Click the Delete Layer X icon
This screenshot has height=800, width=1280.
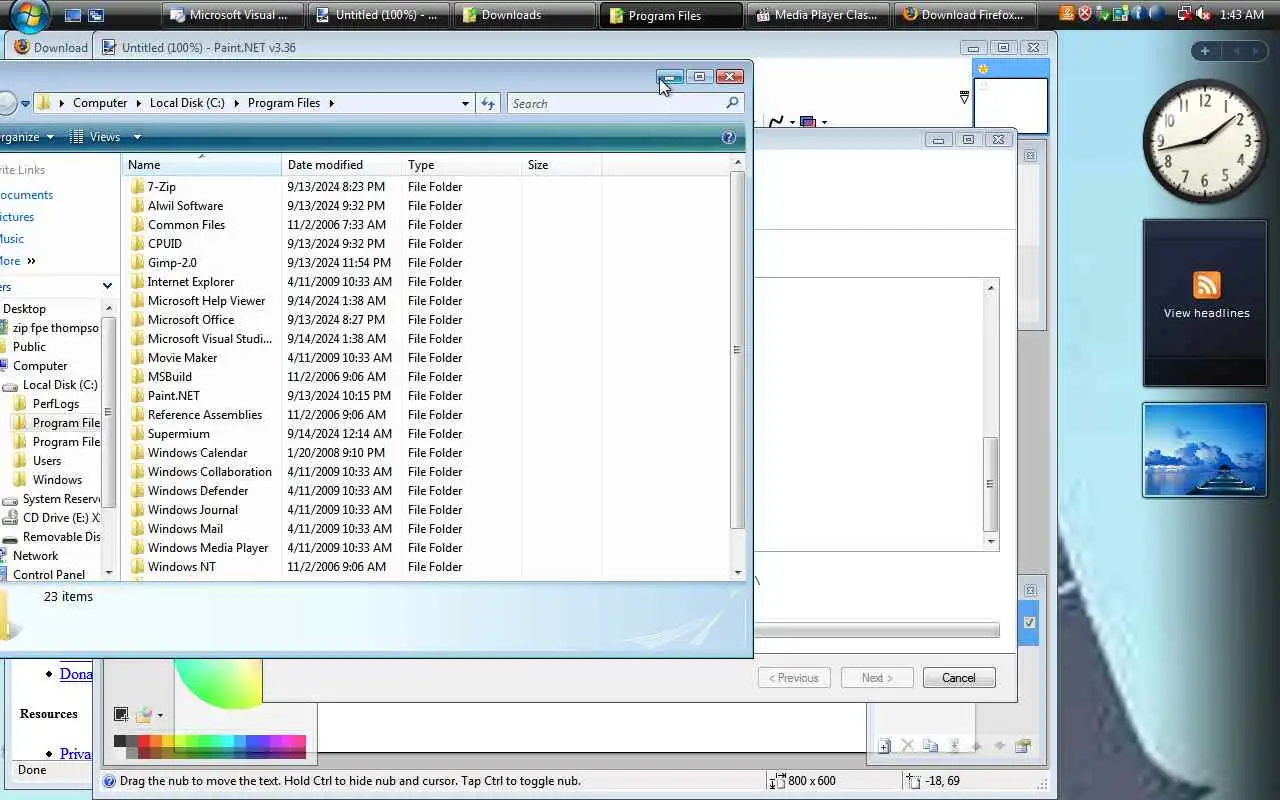[x=907, y=746]
